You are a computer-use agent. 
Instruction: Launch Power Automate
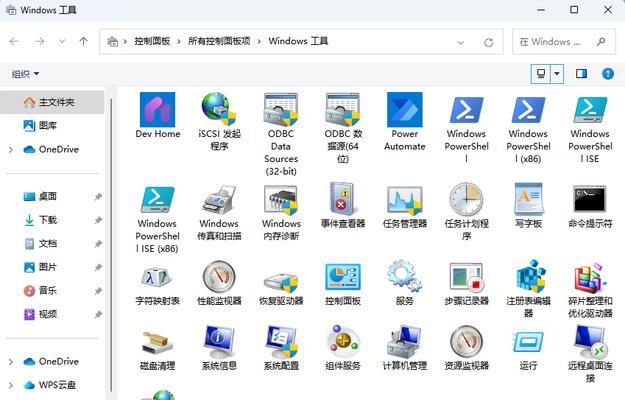pyautogui.click(x=405, y=110)
